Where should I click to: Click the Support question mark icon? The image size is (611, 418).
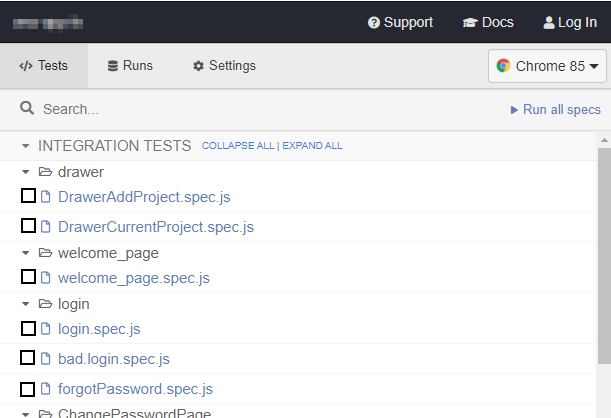pos(374,23)
